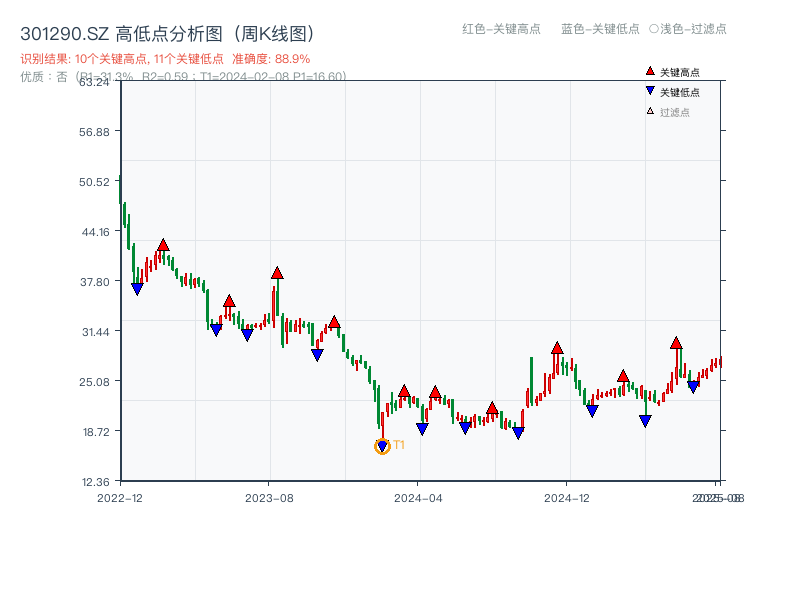Click the red 关键高点 legend triangle
The image size is (800, 600).
pyautogui.click(x=650, y=72)
